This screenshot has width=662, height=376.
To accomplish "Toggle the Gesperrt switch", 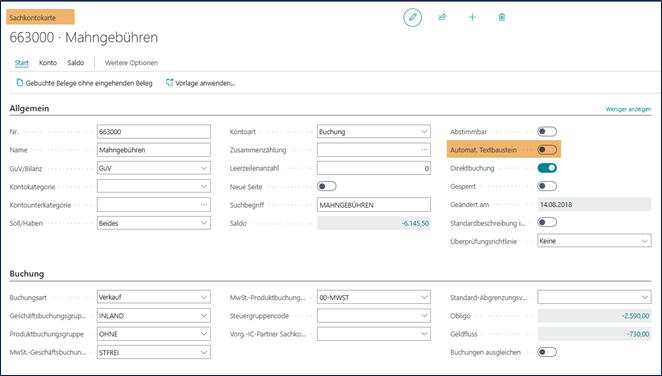I will (547, 186).
